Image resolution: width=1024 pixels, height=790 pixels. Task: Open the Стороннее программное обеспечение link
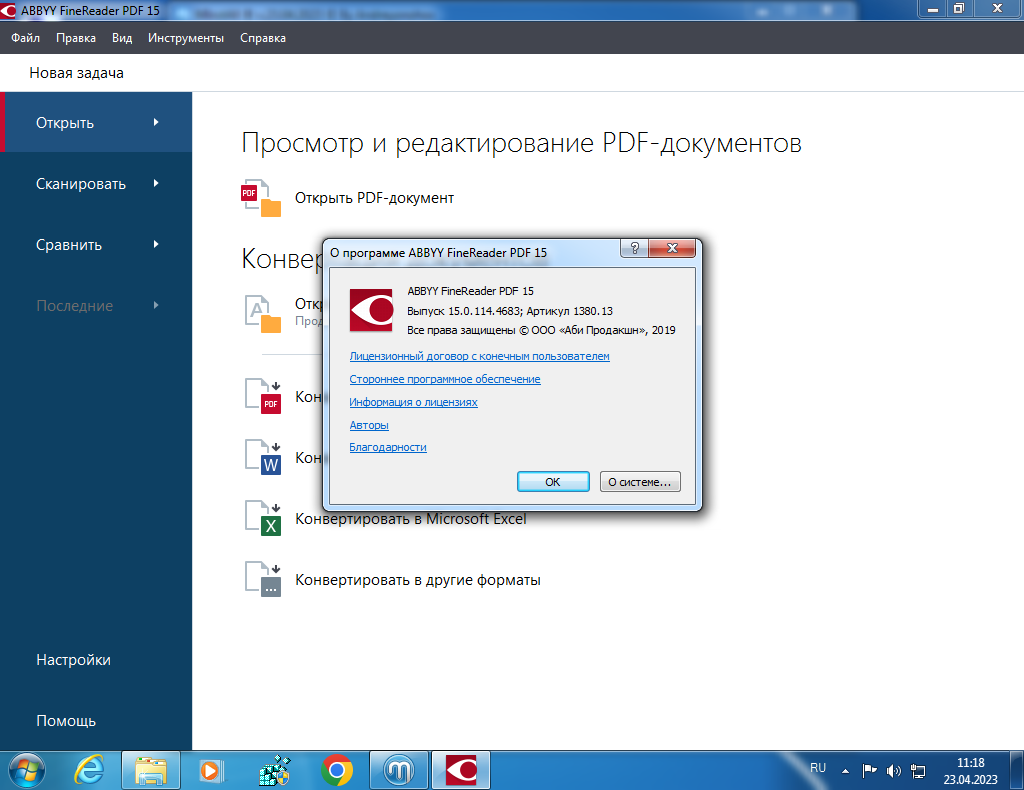pyautogui.click(x=445, y=379)
